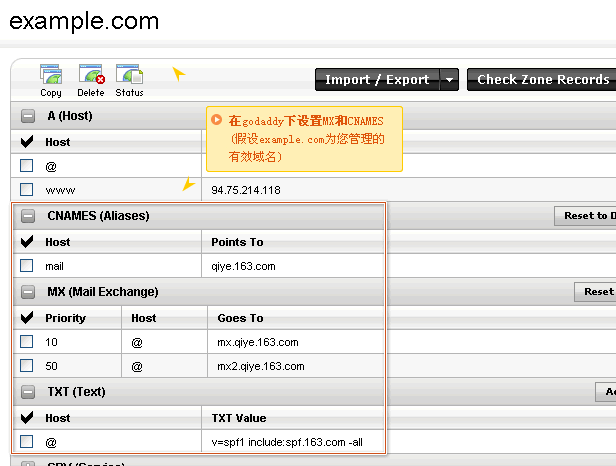The height and width of the screenshot is (466, 616).
Task: Click the Priority column header
Action: 65,318
